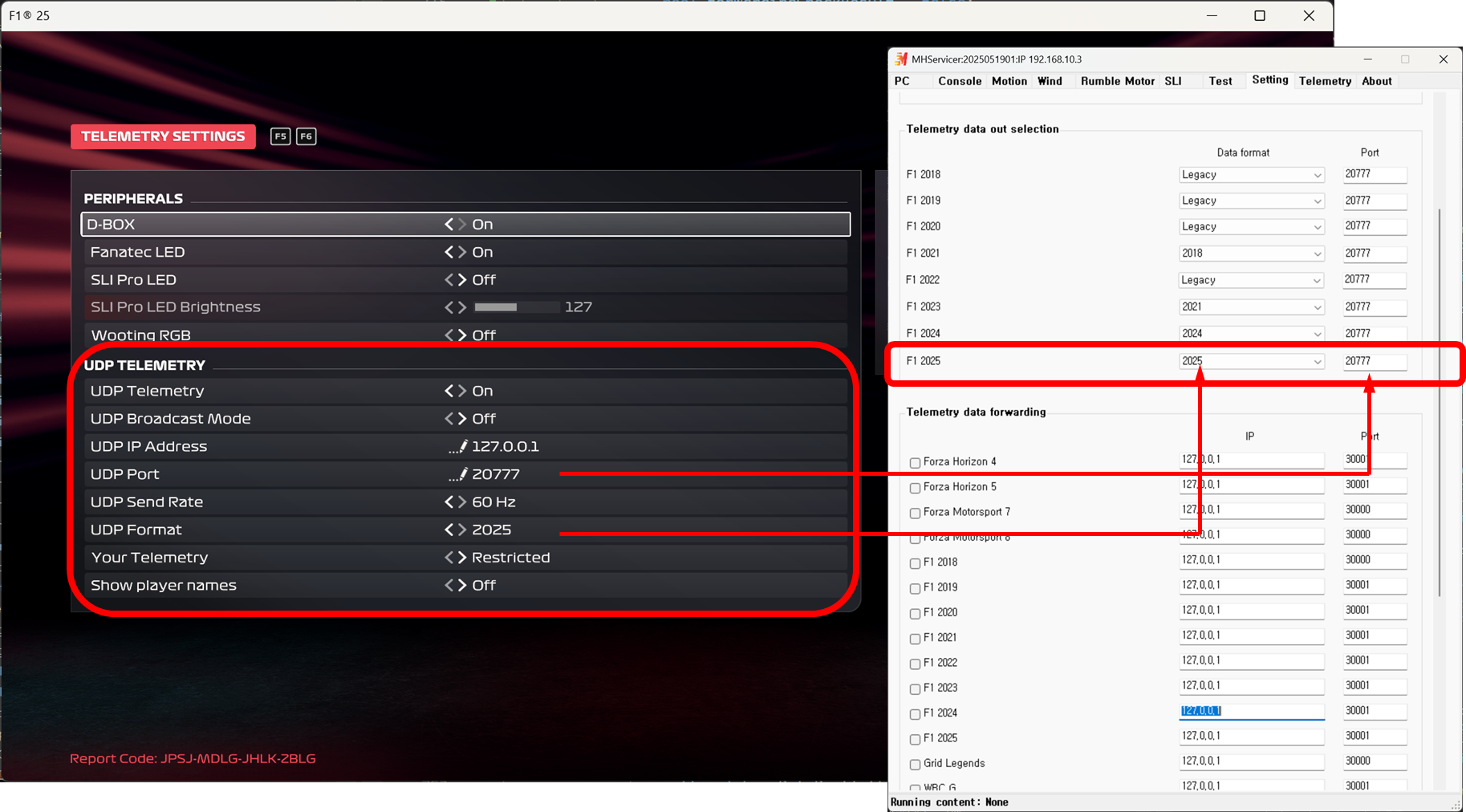Select the Wind tab
This screenshot has width=1466, height=812.
click(x=1050, y=81)
